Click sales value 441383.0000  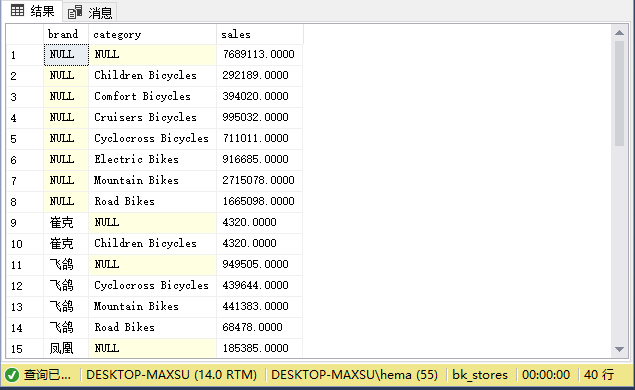click(x=260, y=307)
